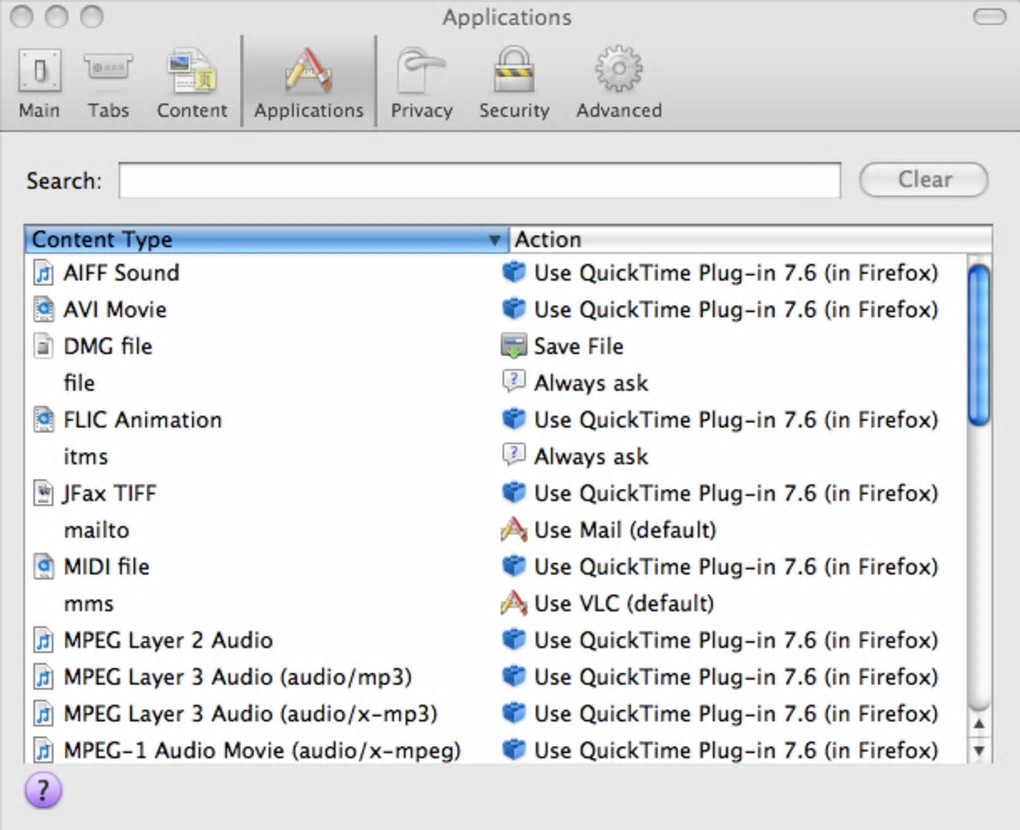Open the Main preferences pane

39,85
